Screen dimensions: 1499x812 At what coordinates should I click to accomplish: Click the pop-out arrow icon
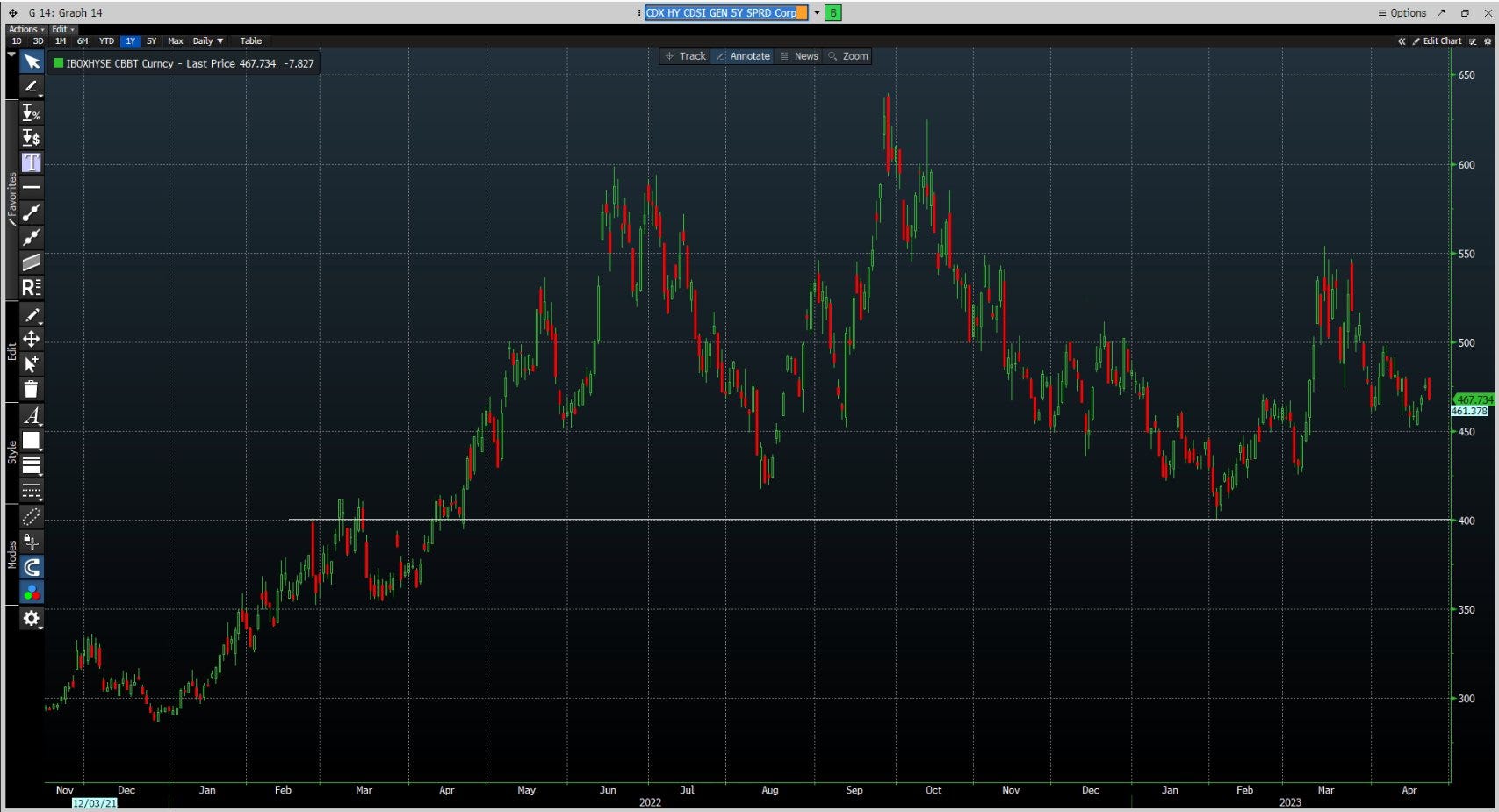(1442, 12)
